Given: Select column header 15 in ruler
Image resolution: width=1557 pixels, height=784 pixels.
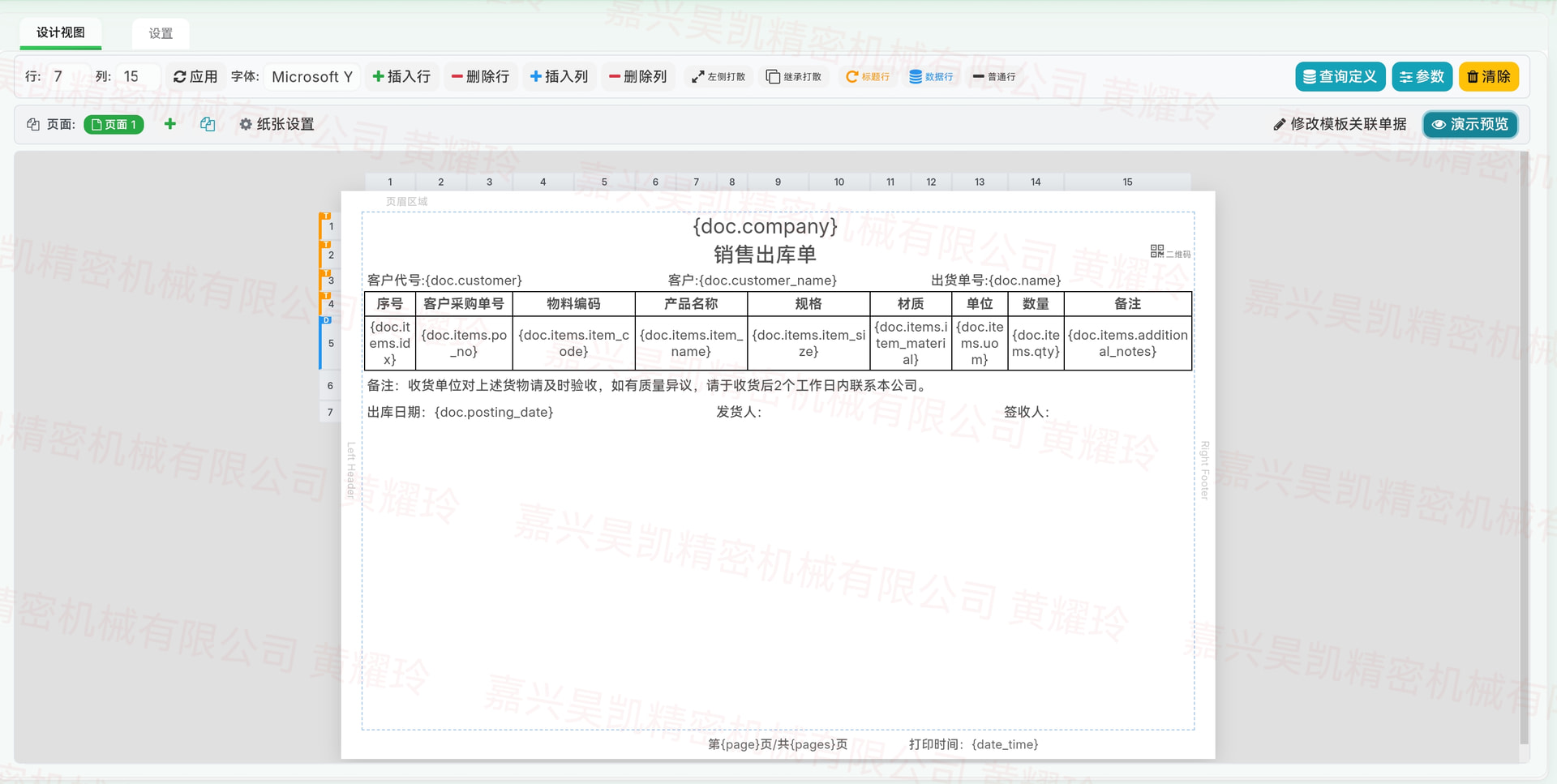Looking at the screenshot, I should tap(1127, 182).
